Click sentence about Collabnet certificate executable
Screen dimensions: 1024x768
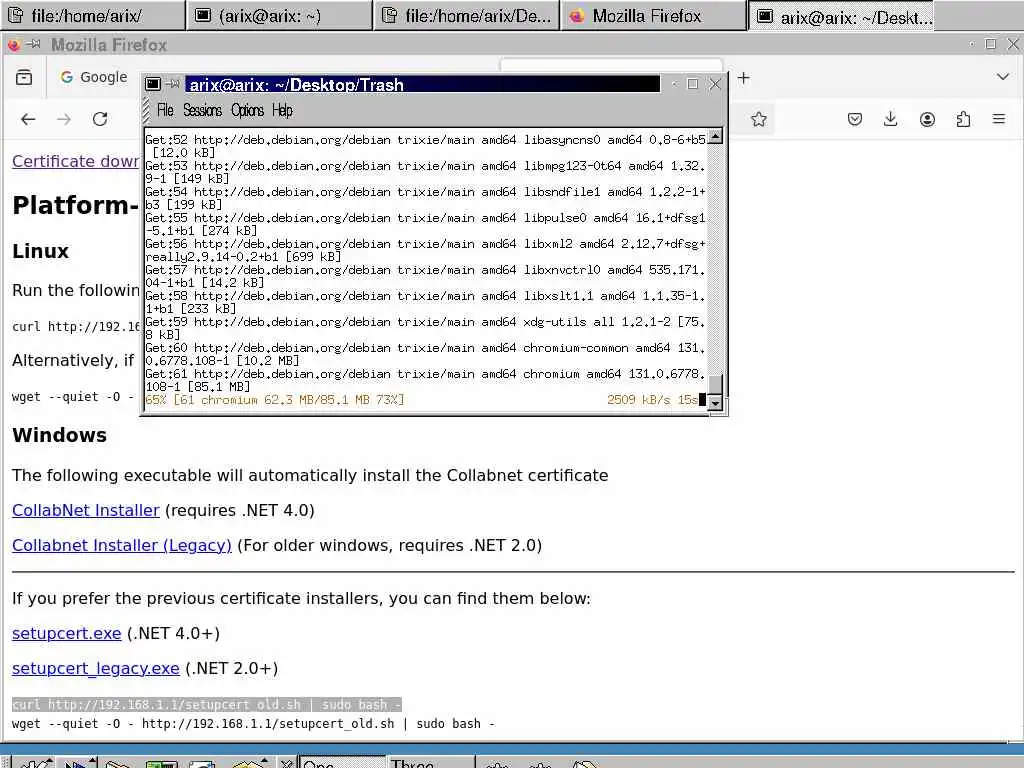pyautogui.click(x=310, y=475)
